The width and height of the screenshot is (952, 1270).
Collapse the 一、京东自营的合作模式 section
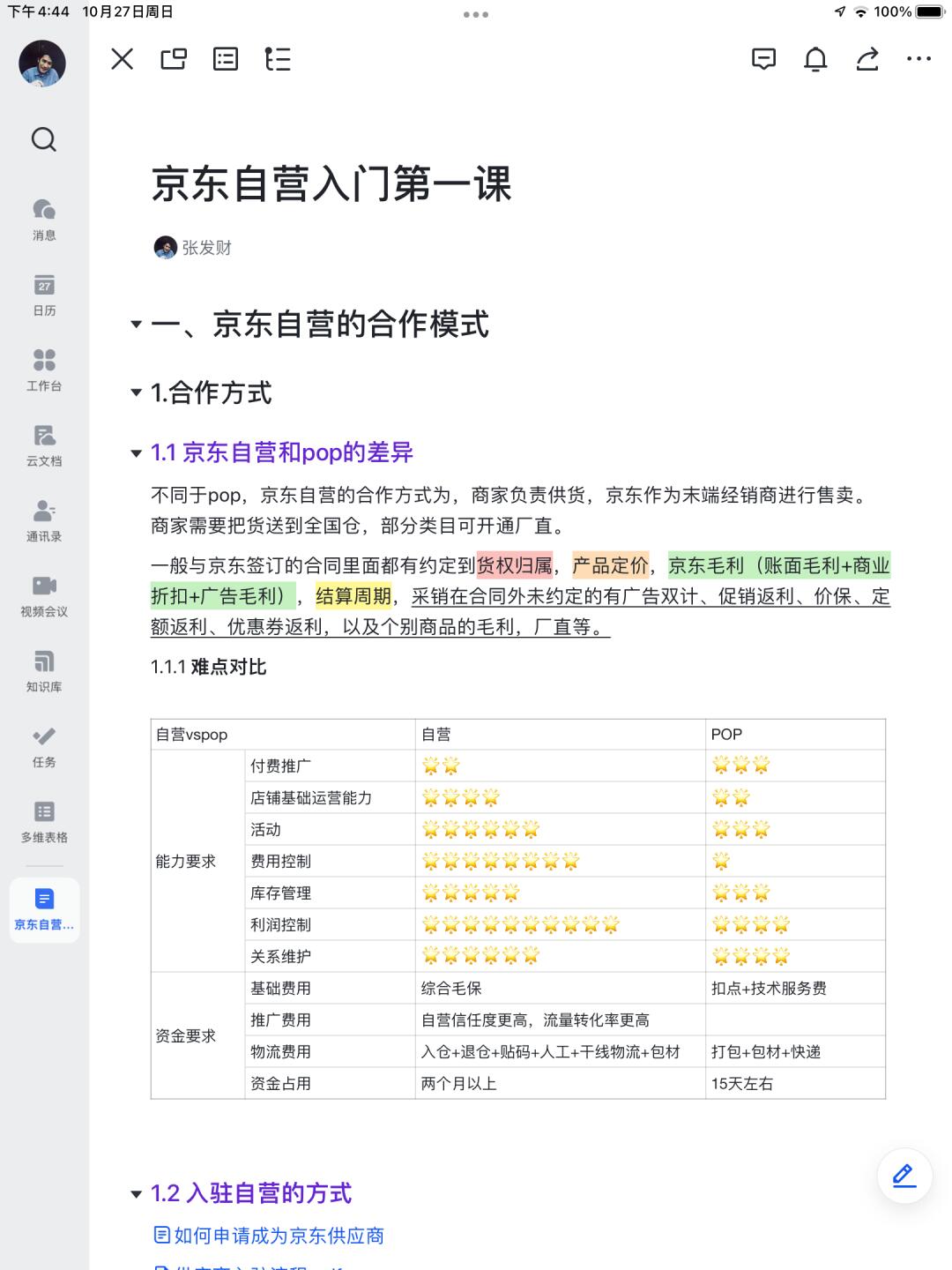[x=136, y=324]
